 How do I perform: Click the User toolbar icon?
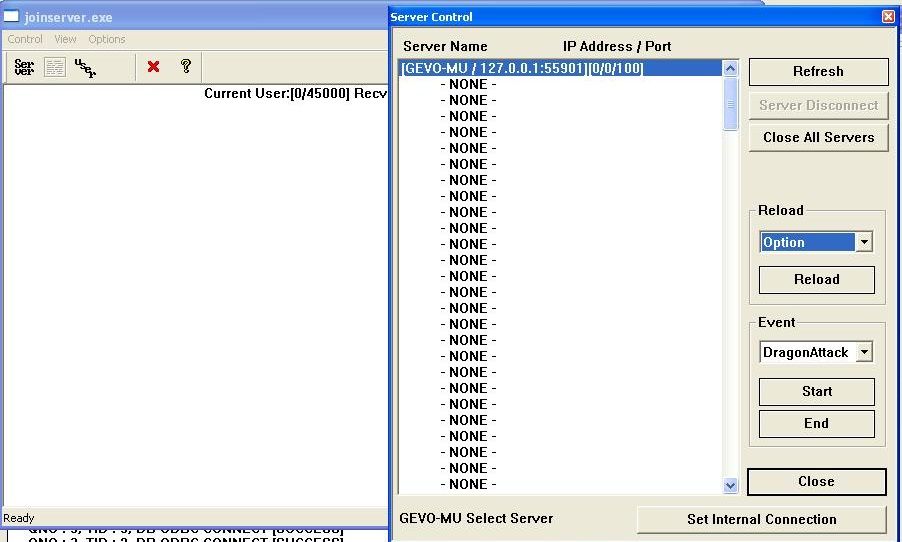[85, 67]
